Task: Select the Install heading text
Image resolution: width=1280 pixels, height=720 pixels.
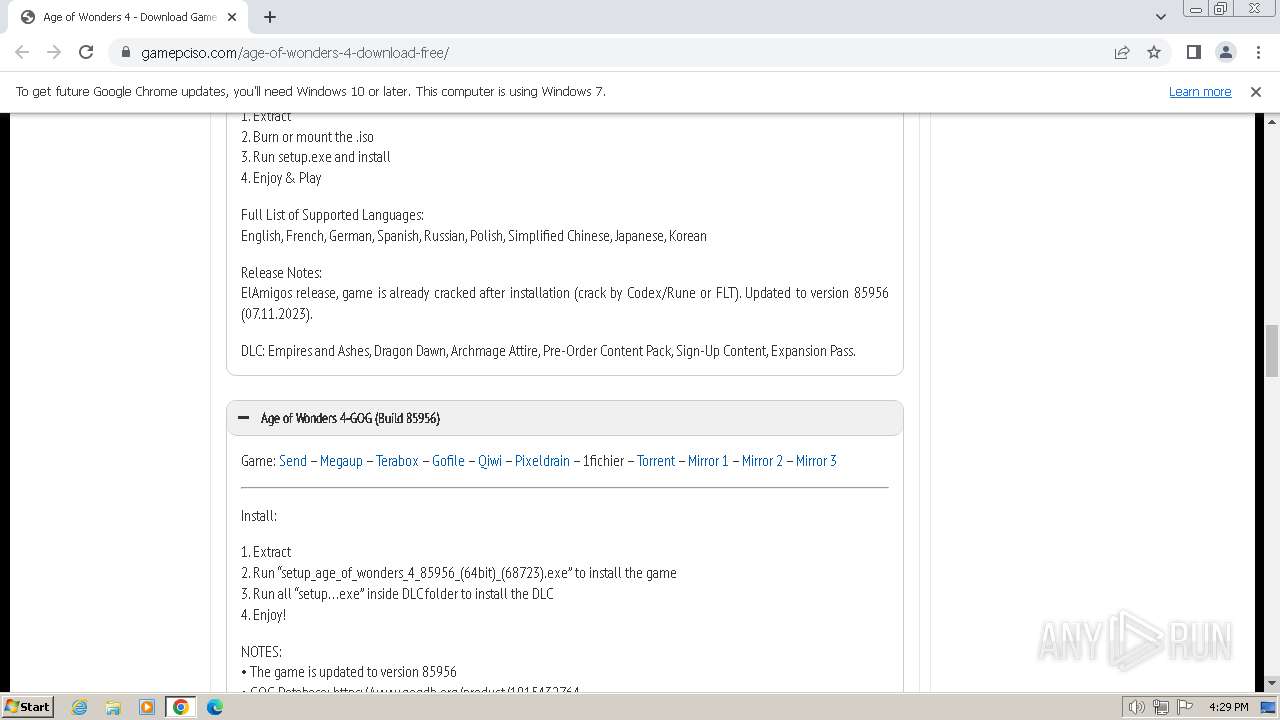Action: click(259, 516)
